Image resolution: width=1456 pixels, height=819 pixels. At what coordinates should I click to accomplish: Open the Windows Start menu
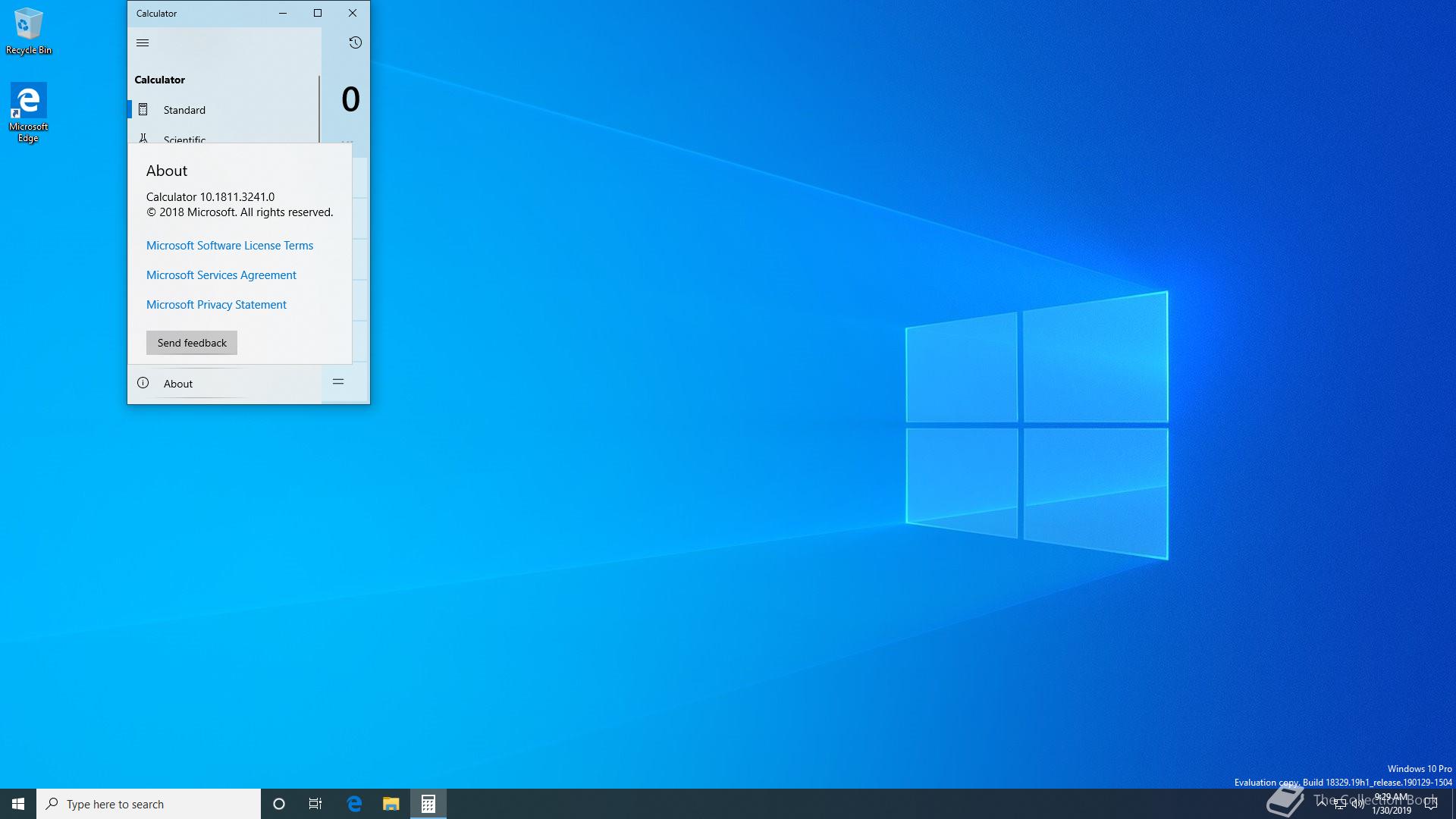pyautogui.click(x=18, y=804)
